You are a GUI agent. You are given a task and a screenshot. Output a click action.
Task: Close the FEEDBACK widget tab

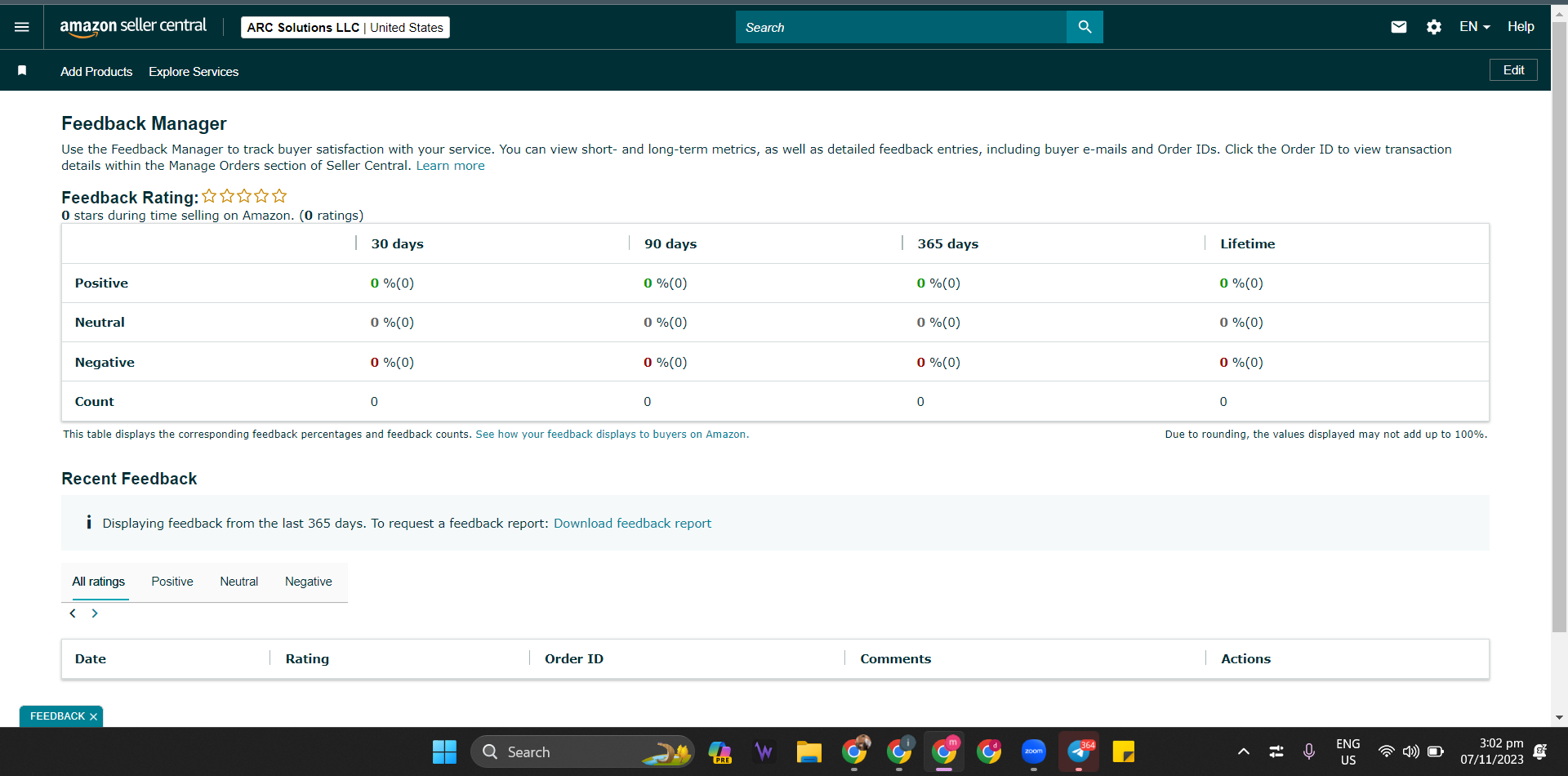tap(94, 716)
